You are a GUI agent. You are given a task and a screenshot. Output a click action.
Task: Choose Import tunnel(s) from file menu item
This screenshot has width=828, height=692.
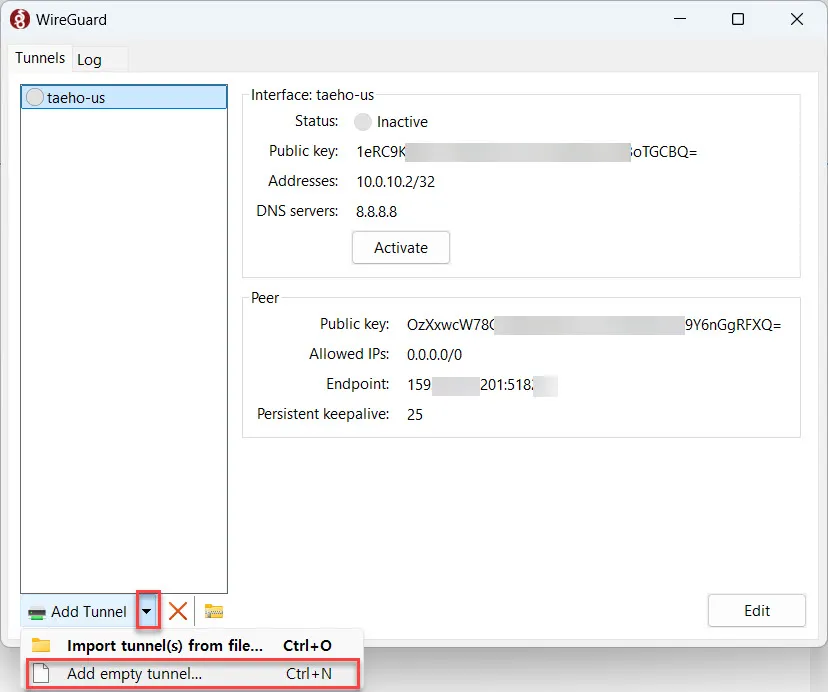tap(193, 646)
